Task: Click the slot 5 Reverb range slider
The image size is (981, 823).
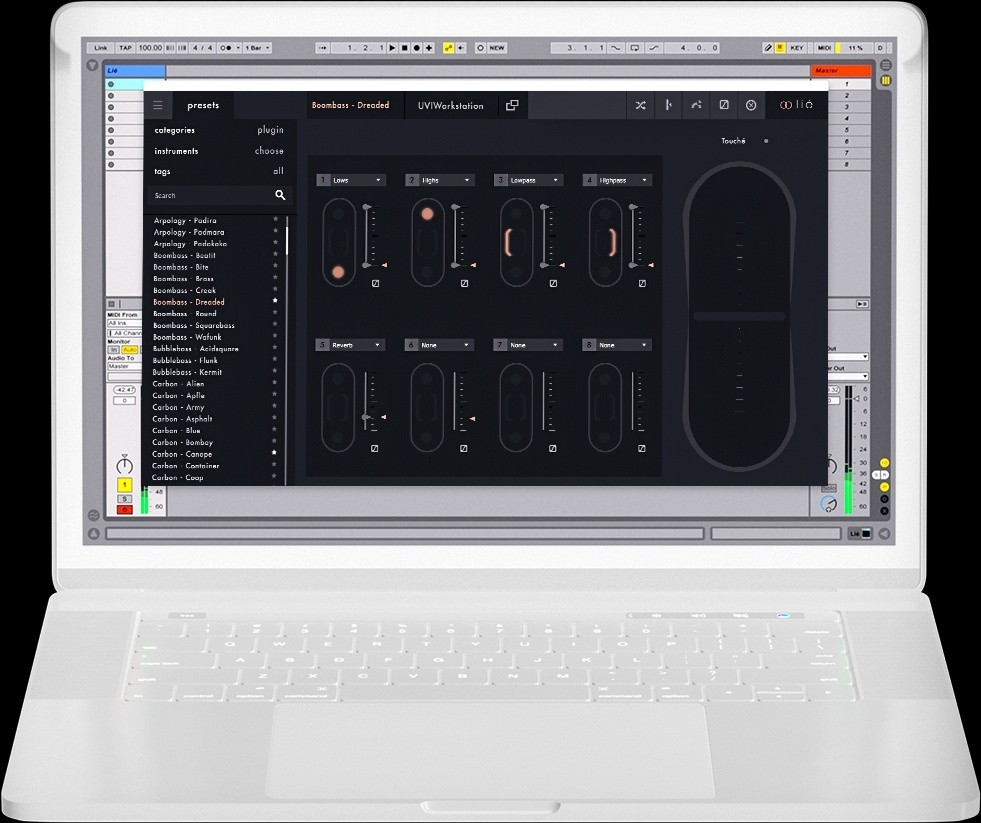Action: (368, 401)
